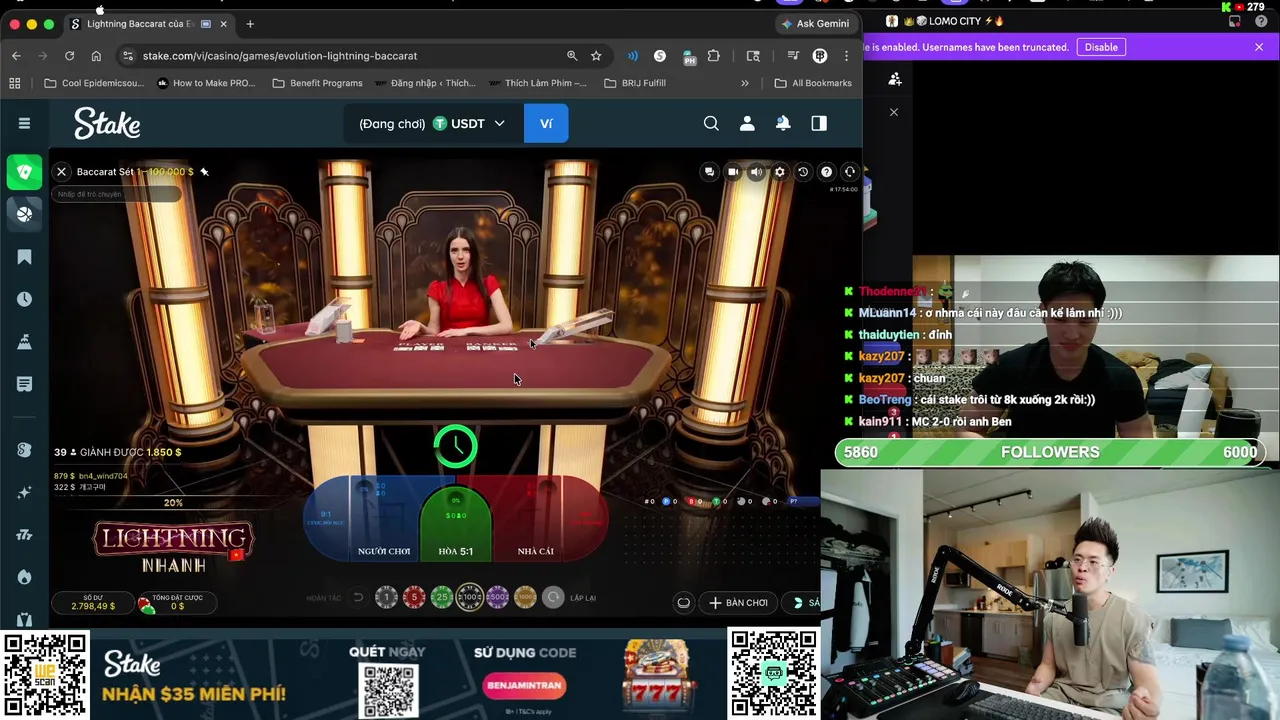Open All Bookmarks folder
1280x720 pixels.
[x=812, y=83]
